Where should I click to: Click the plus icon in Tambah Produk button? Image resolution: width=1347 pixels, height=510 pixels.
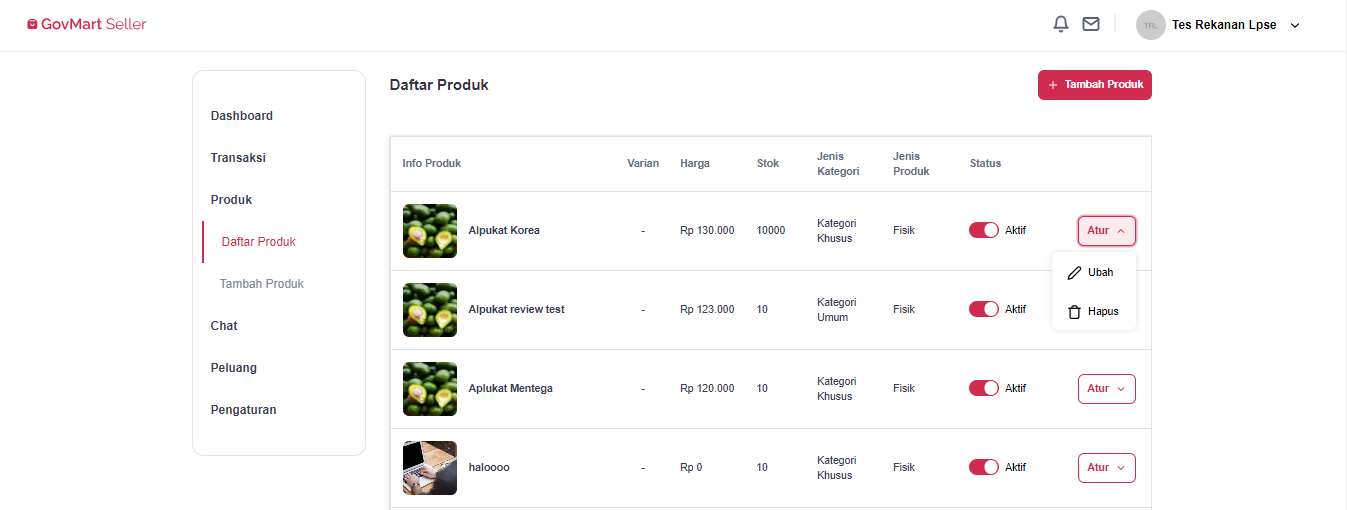1053,85
